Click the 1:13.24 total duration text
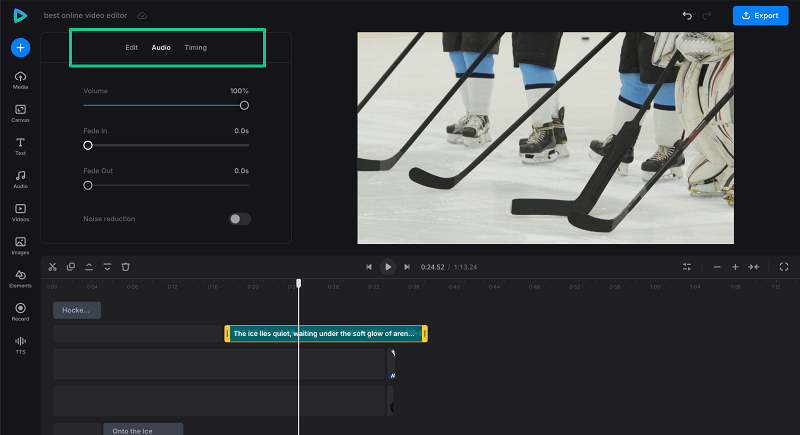This screenshot has width=800, height=435. (465, 267)
